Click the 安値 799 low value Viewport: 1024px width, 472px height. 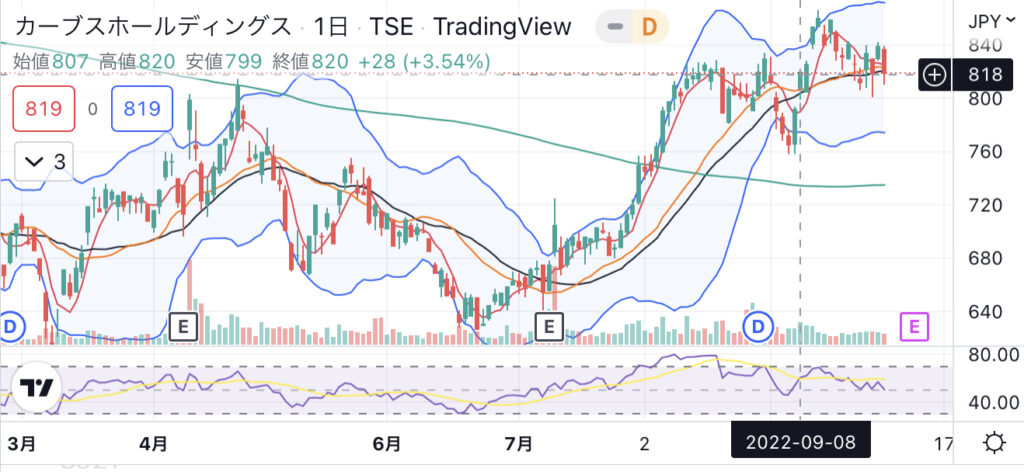click(224, 61)
